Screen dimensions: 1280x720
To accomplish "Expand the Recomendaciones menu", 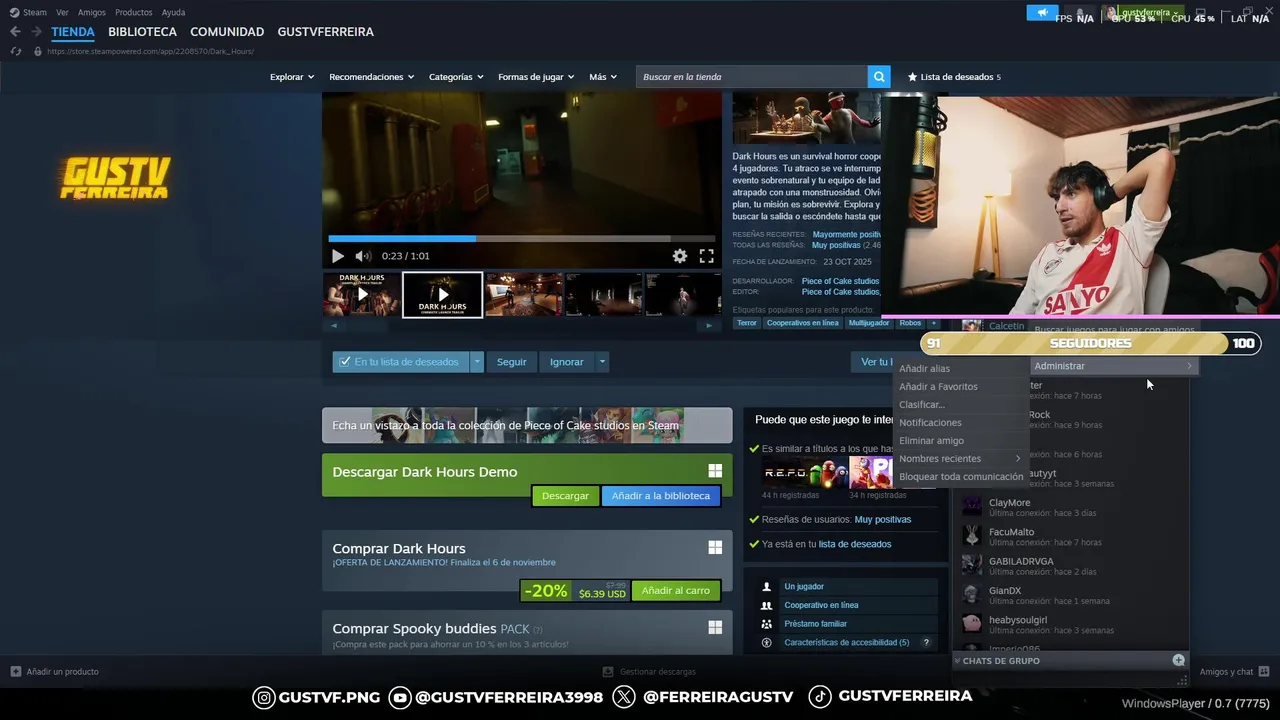I will [x=372, y=77].
